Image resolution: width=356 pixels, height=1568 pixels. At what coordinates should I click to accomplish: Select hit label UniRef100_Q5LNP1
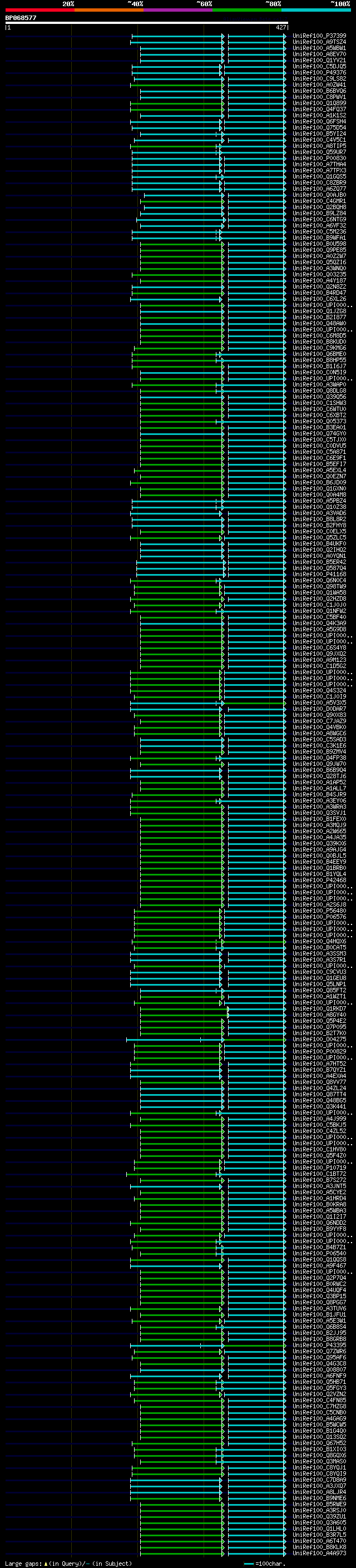(319, 985)
